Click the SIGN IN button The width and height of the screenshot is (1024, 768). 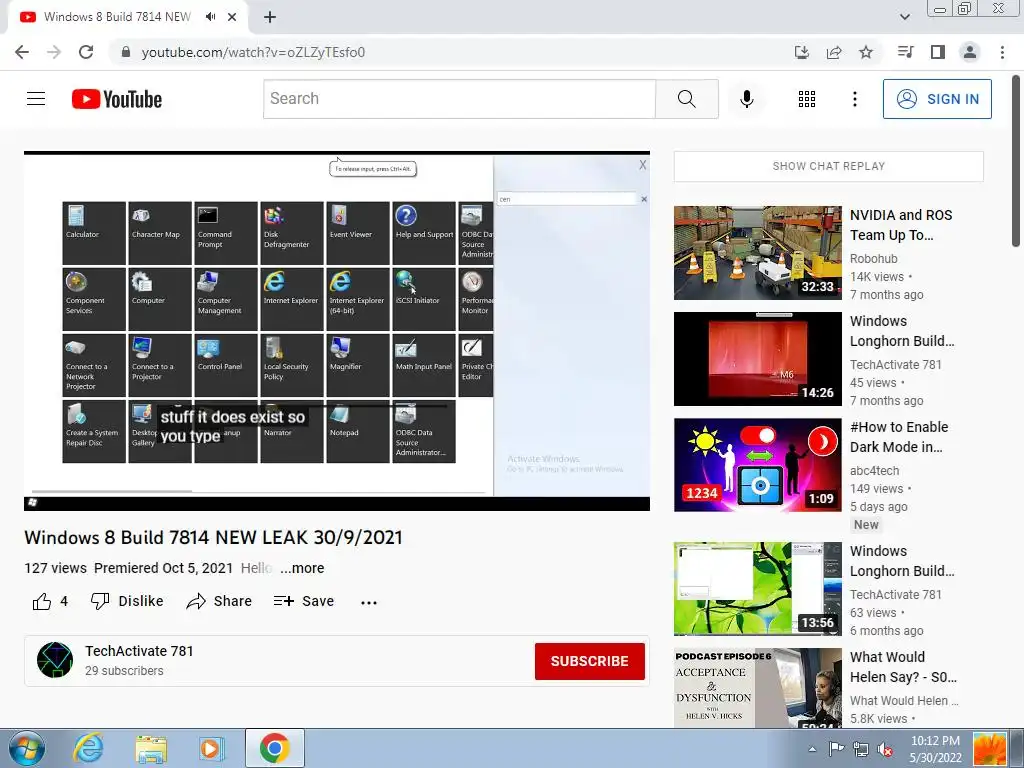(937, 99)
